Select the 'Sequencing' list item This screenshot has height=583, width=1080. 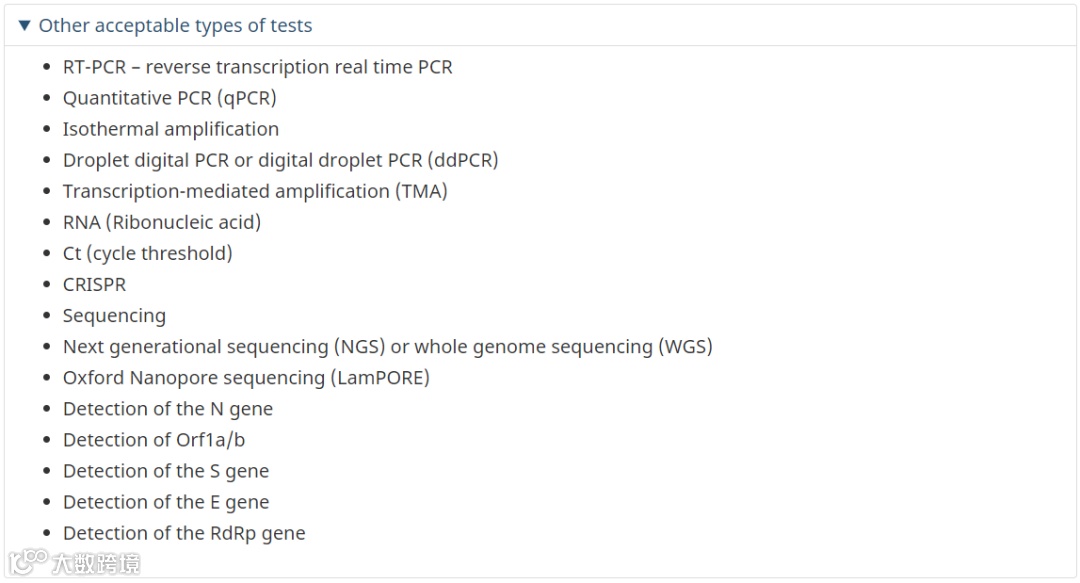click(x=114, y=316)
